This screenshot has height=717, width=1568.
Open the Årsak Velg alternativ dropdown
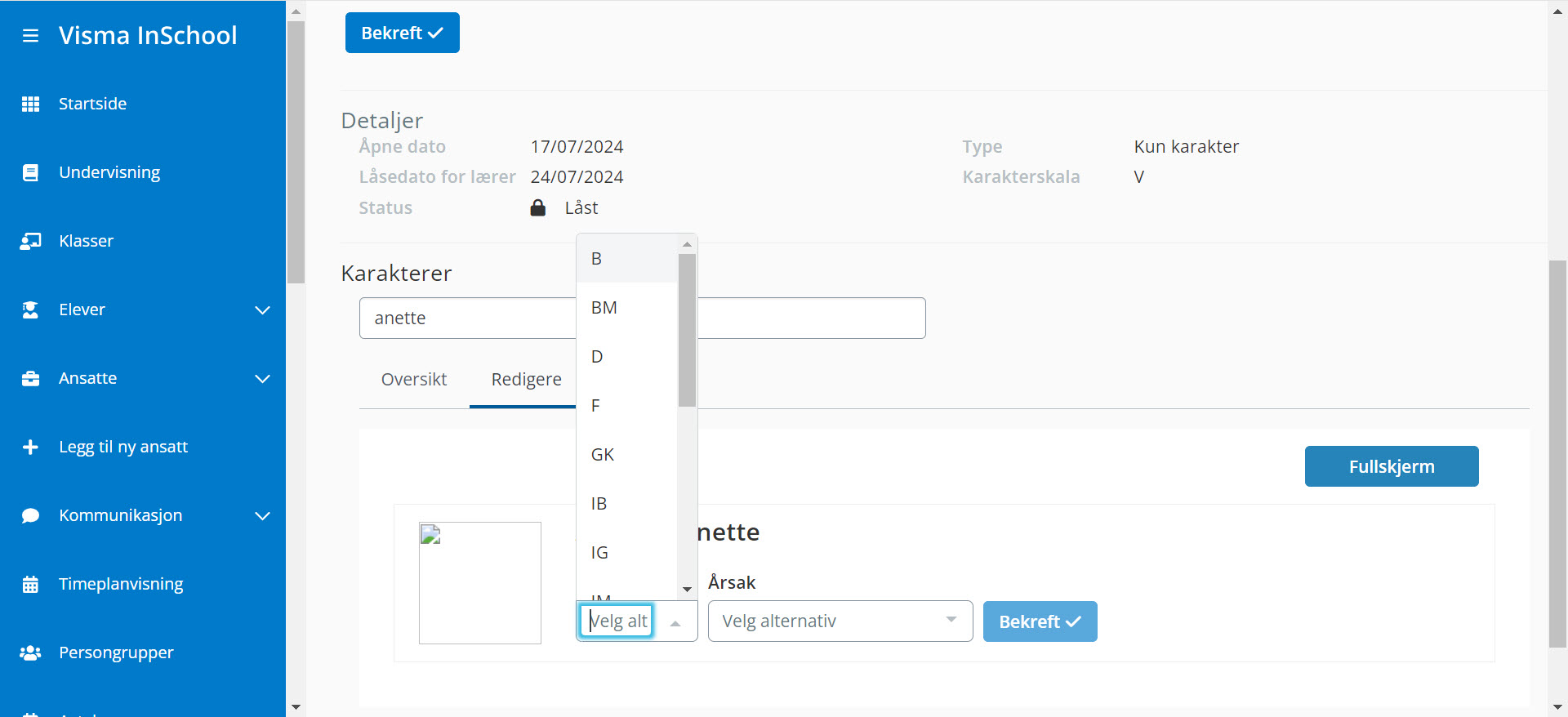pyautogui.click(x=840, y=621)
